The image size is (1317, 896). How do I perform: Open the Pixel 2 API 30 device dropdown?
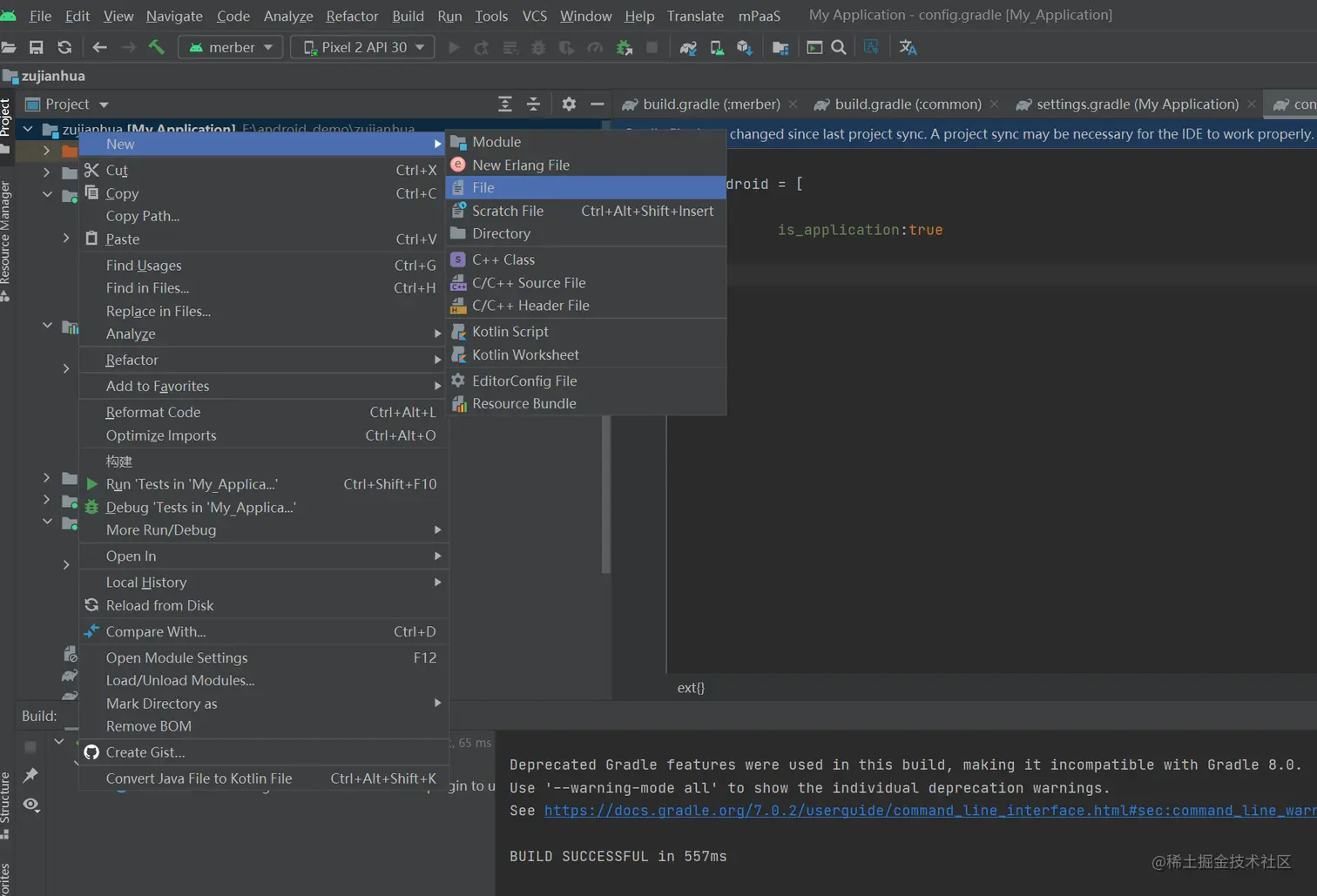[x=363, y=47]
